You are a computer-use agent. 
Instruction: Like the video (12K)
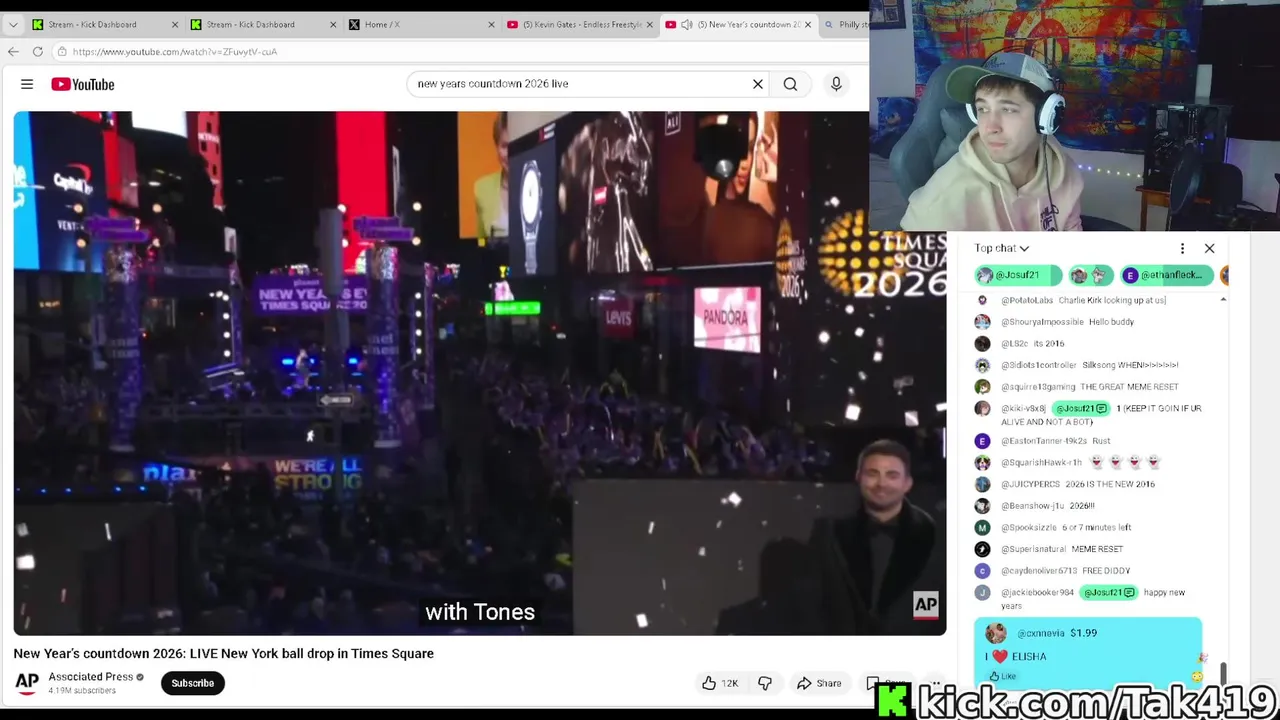(720, 683)
